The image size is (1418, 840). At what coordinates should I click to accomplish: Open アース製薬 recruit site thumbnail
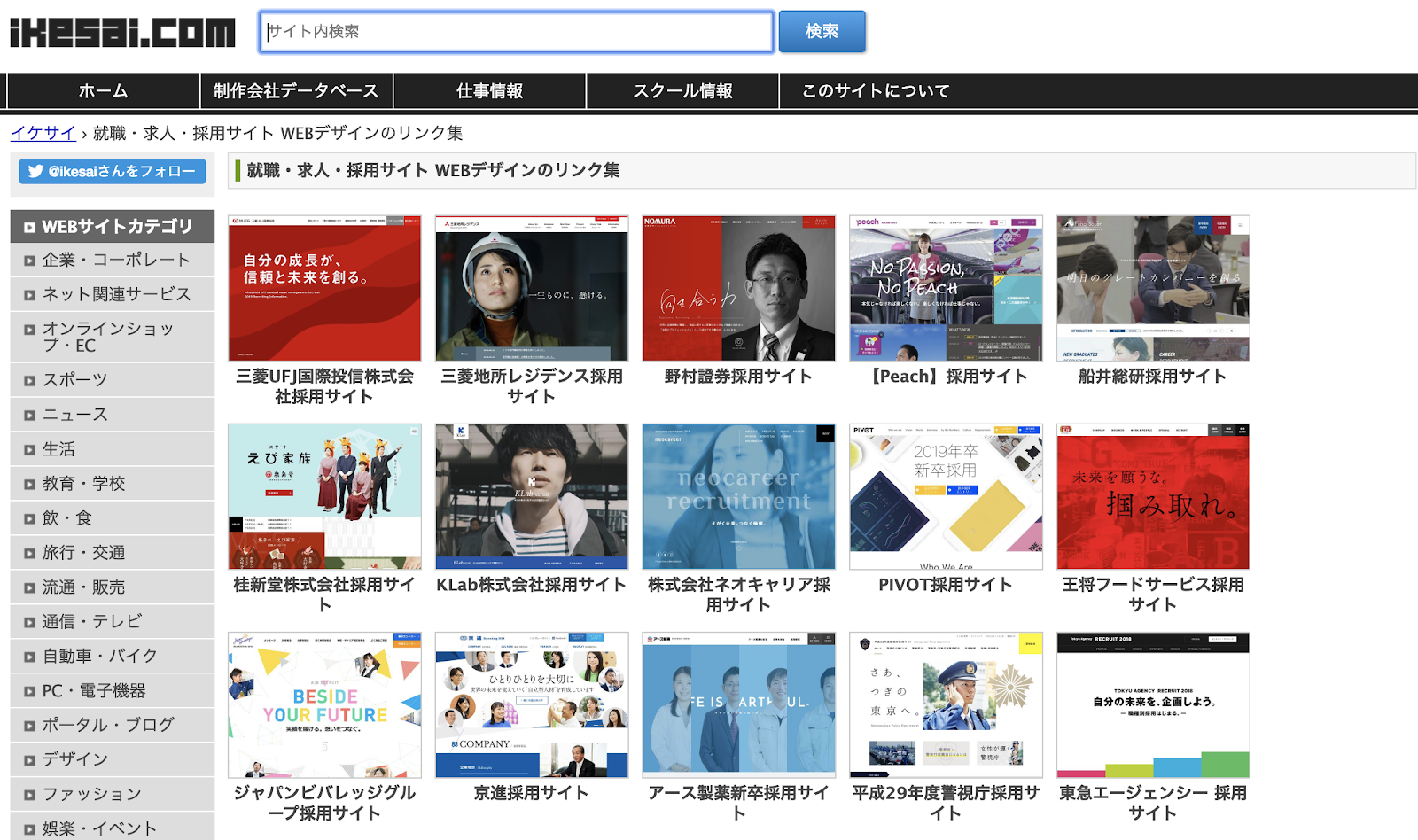(x=738, y=704)
